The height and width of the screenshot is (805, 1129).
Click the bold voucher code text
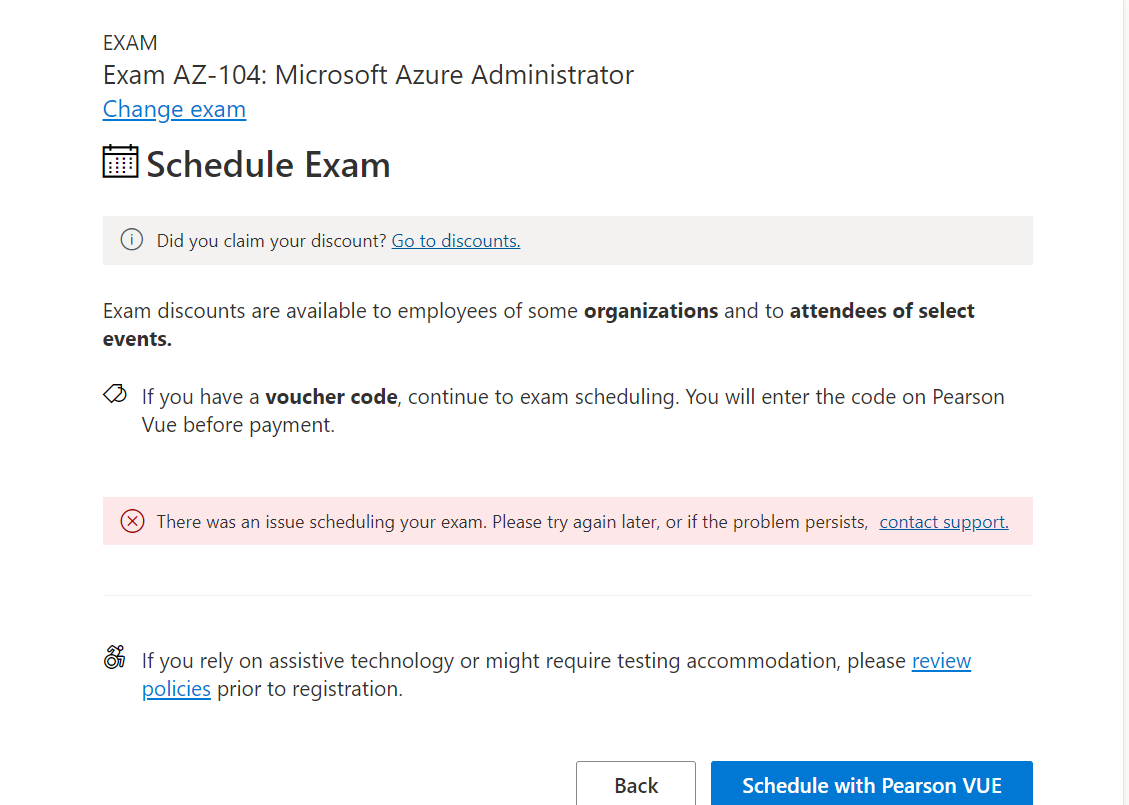click(x=332, y=397)
